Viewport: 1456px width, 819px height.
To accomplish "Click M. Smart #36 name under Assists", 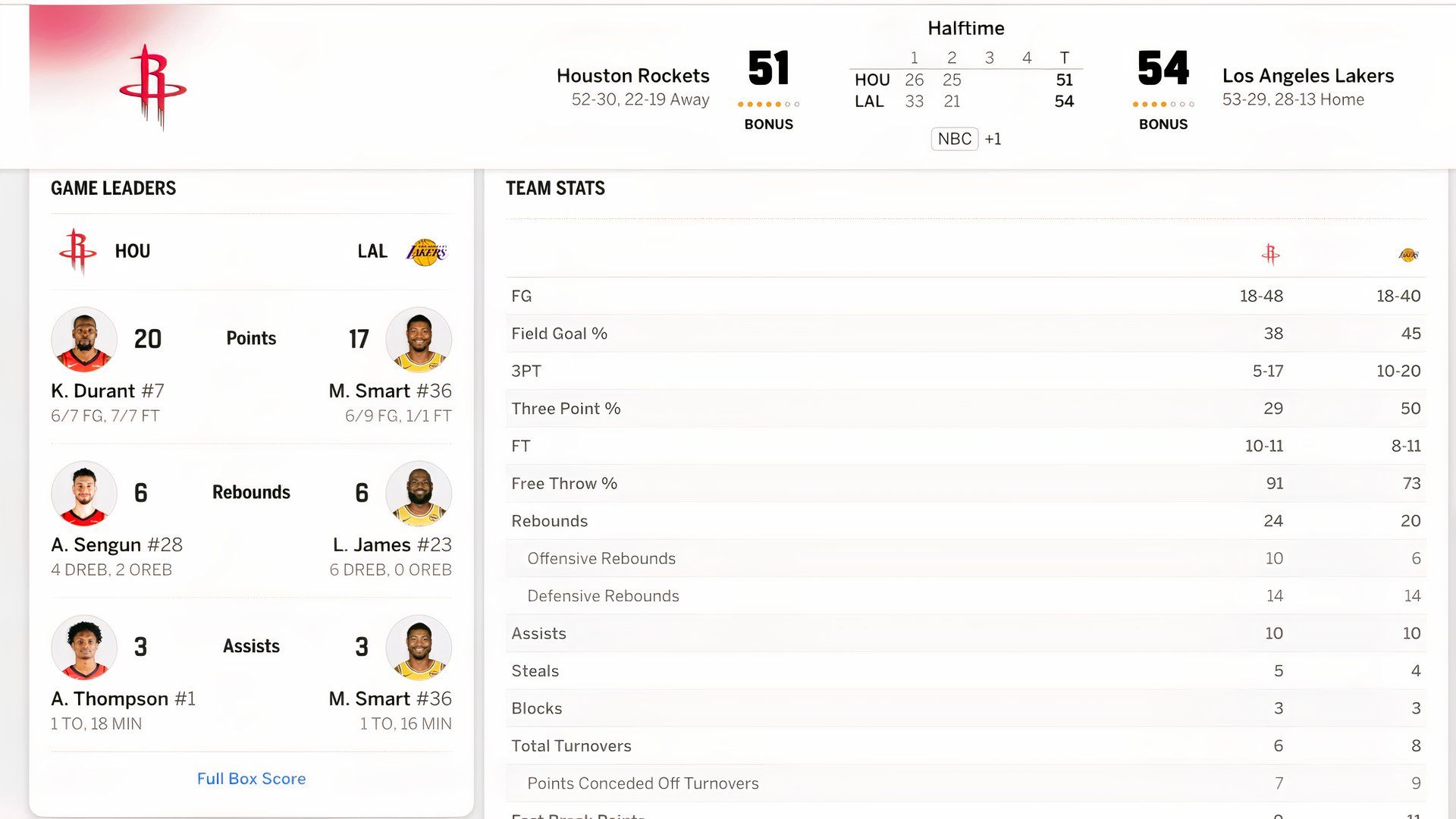I will pyautogui.click(x=390, y=699).
